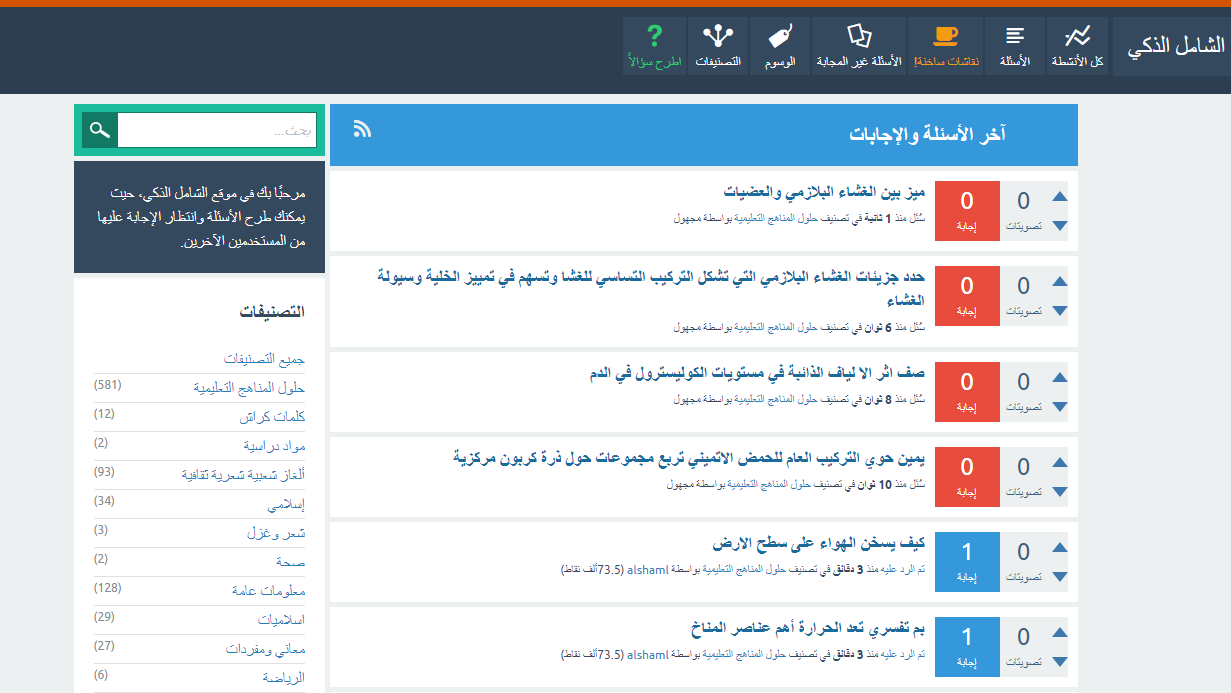
Task: Click alshaml user link under بم تفسري question
Action: (647, 655)
